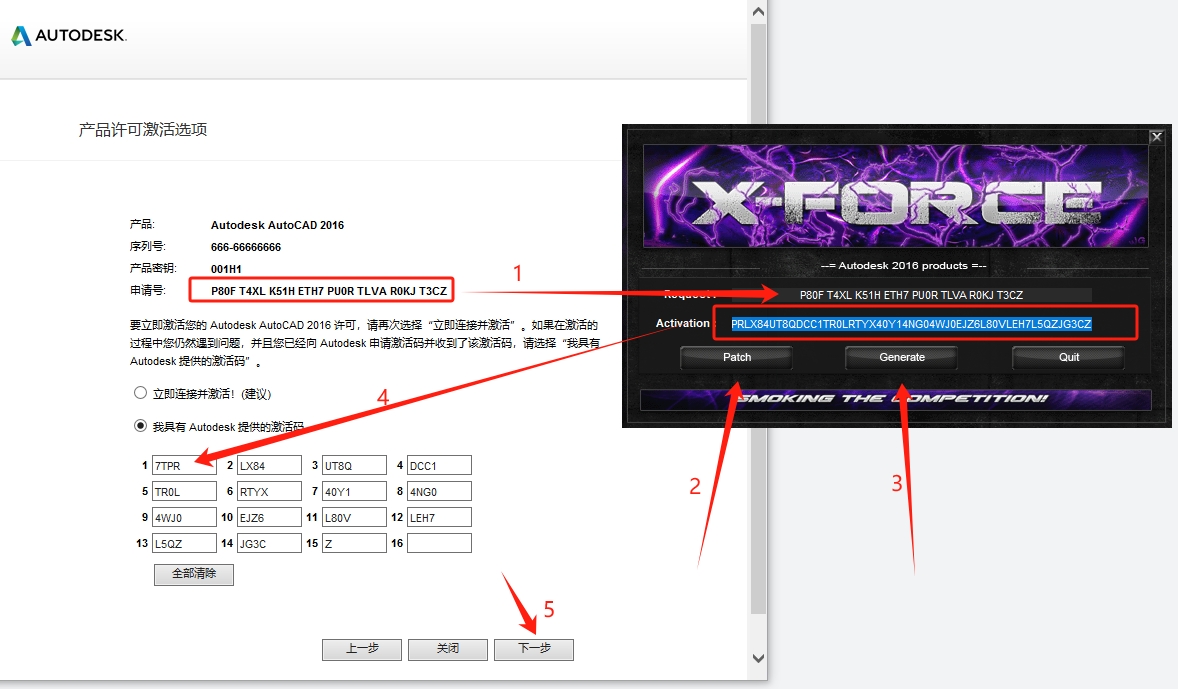Viewport: 1178px width, 689px height.
Task: Click the Autodesk logo
Action: pyautogui.click(x=69, y=36)
